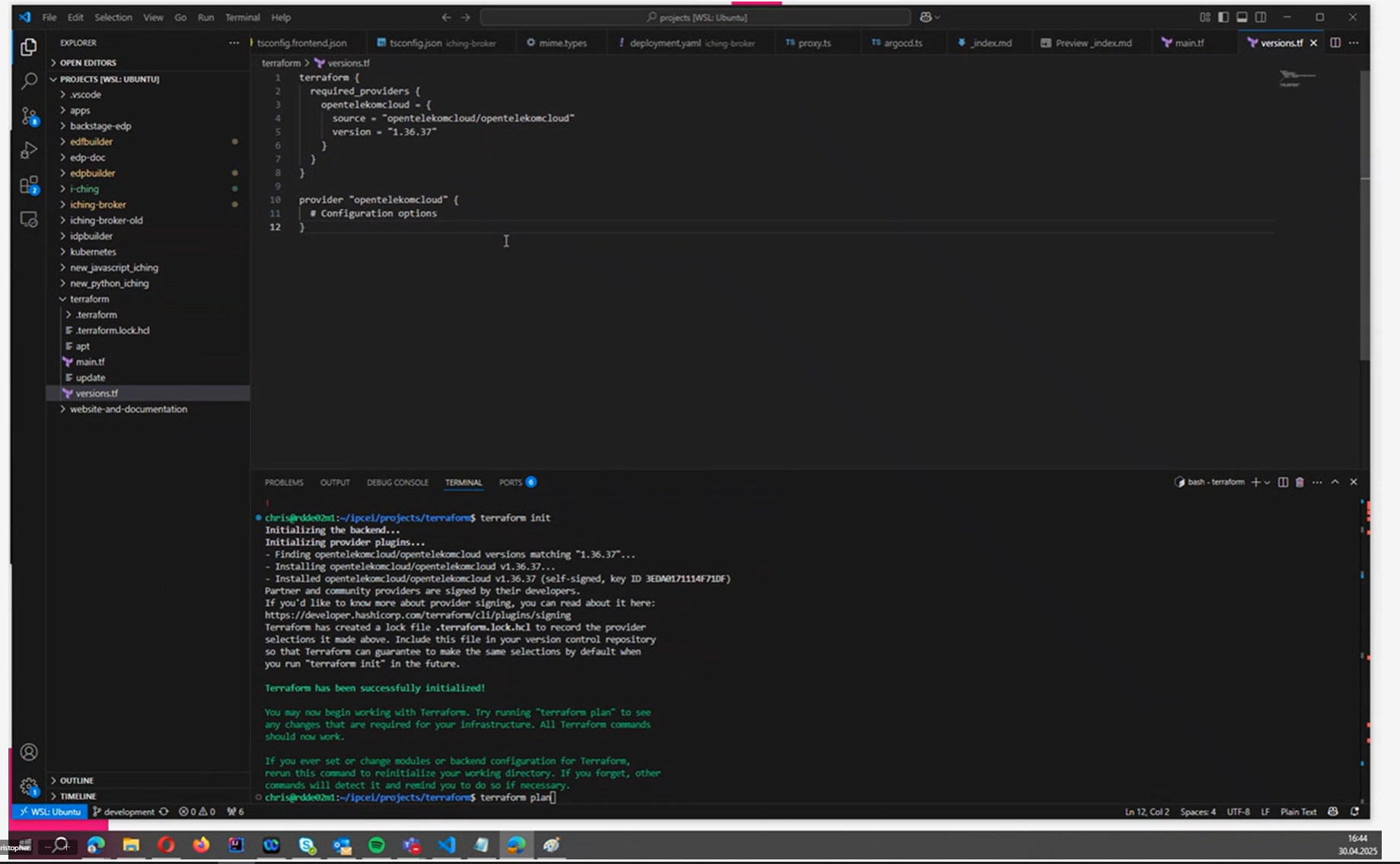
Task: Open the Extensions view
Action: point(28,185)
